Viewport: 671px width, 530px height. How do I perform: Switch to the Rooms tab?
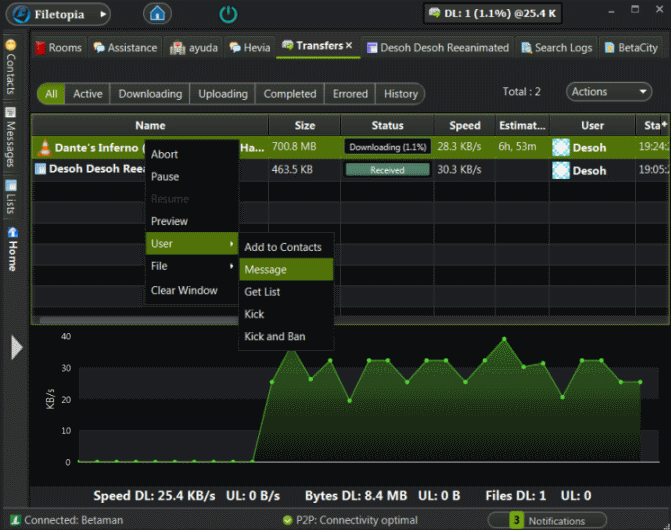(x=59, y=47)
